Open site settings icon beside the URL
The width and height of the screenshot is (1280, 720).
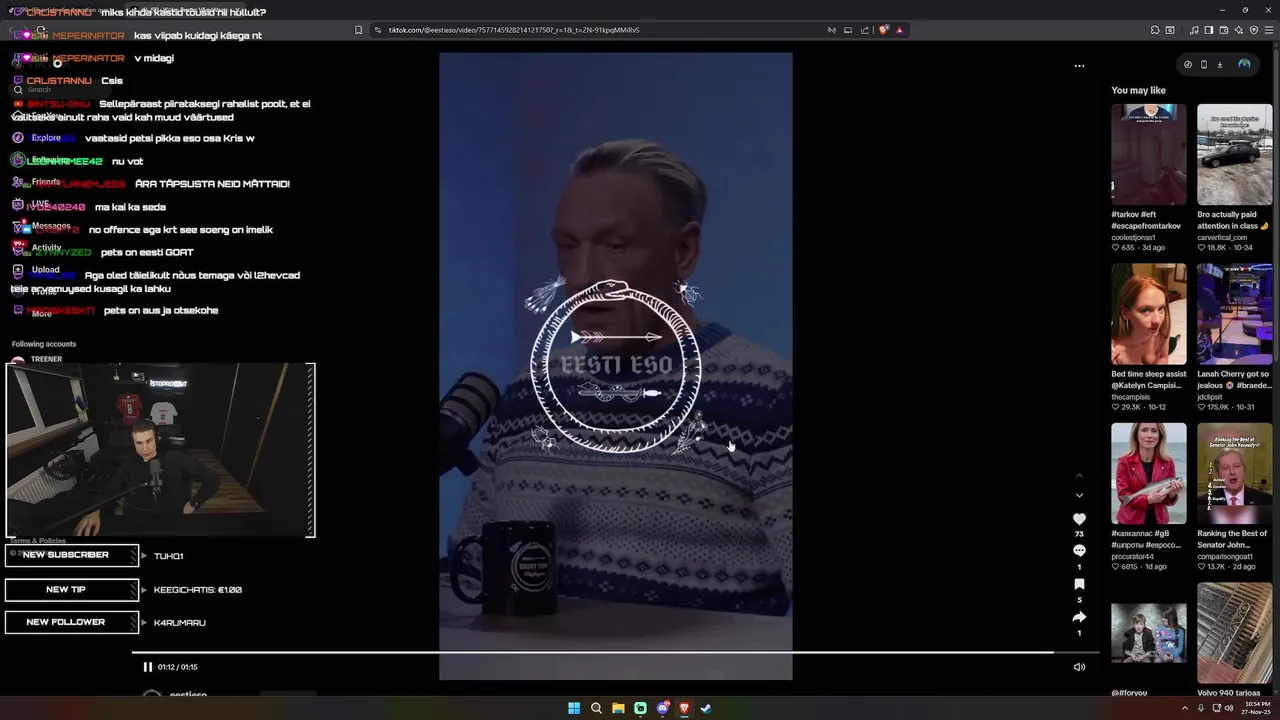click(x=378, y=30)
